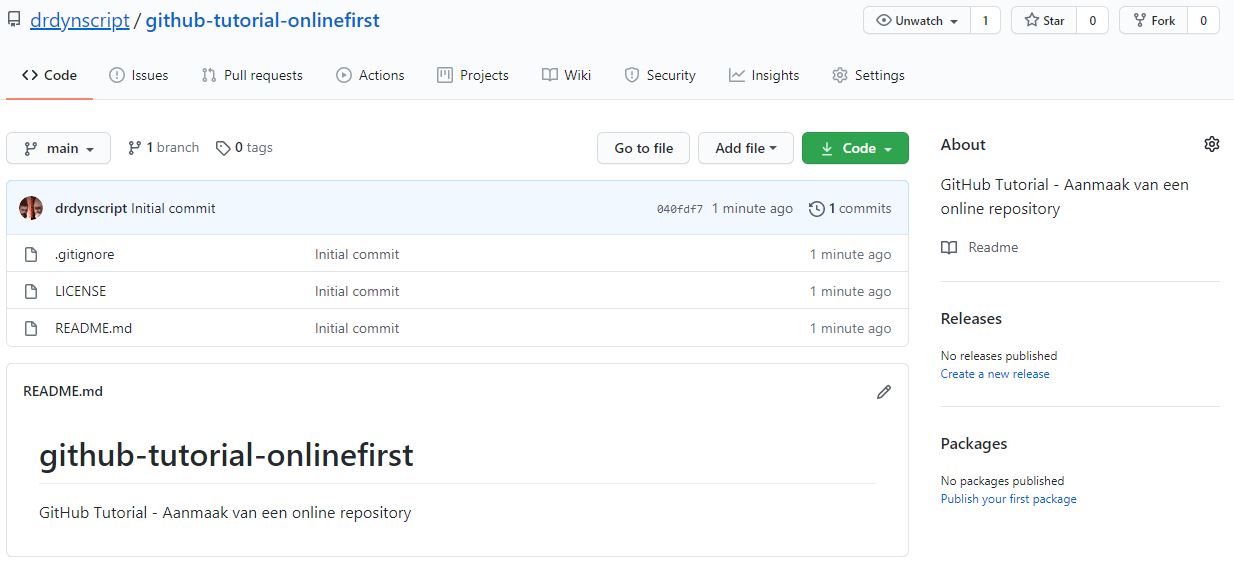Viewport: 1234px width, 580px height.
Task: Click the About description text in sidebar
Action: 1065,197
